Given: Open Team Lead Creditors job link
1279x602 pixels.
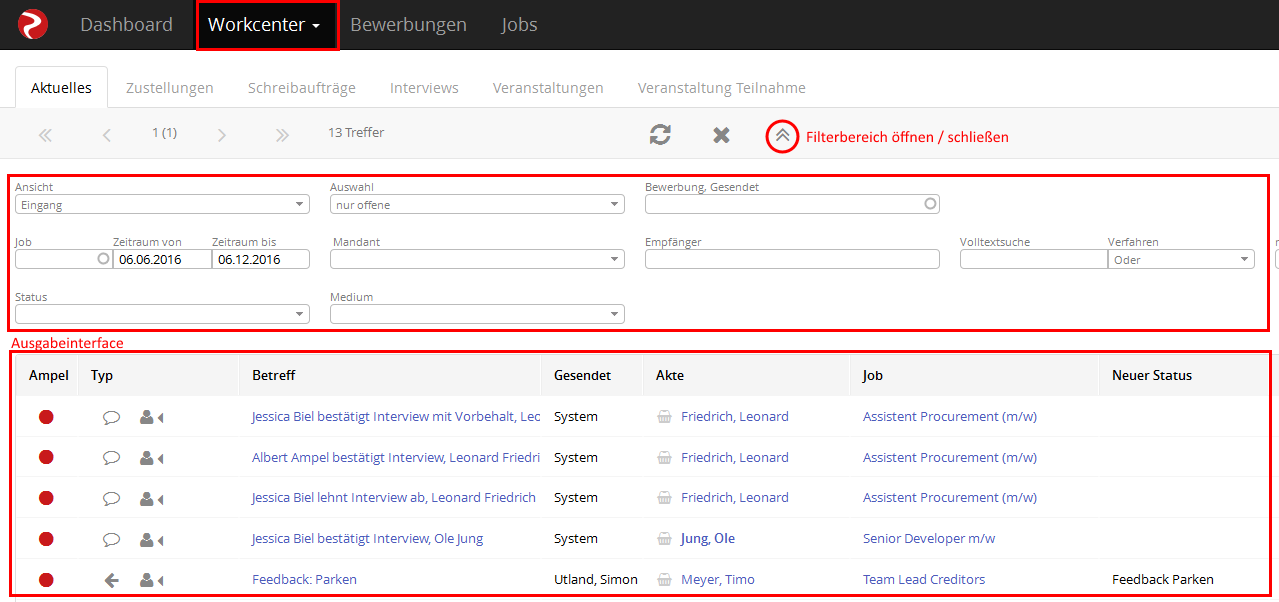Looking at the screenshot, I should (924, 580).
